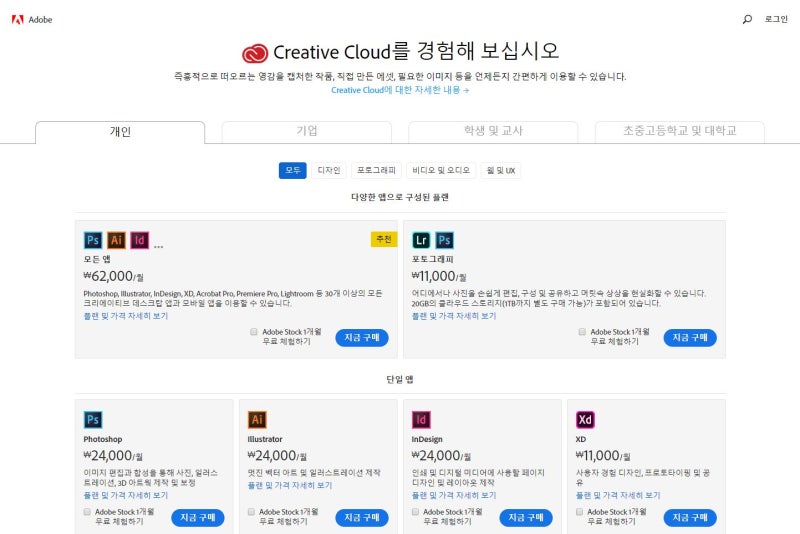Click the XD single app icon
The width and height of the screenshot is (800, 534).
[x=585, y=420]
